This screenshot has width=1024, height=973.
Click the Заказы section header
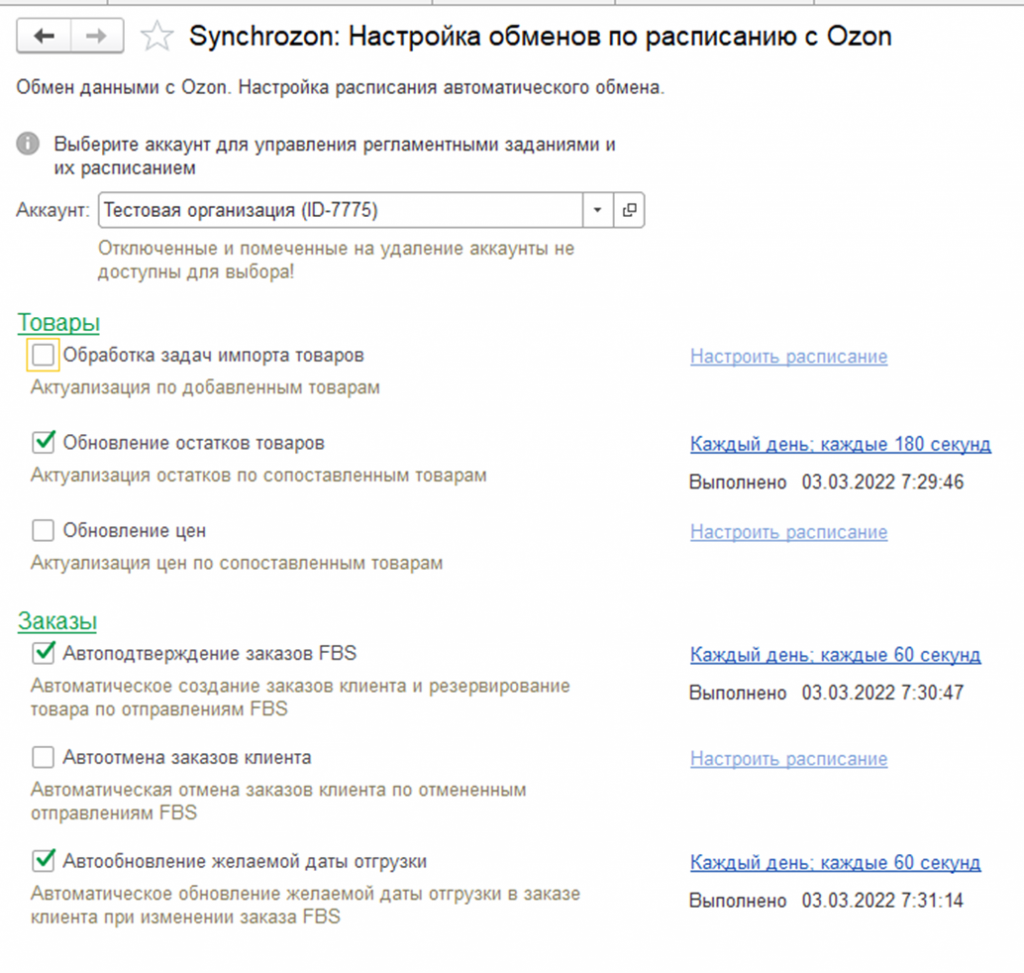tap(57, 621)
